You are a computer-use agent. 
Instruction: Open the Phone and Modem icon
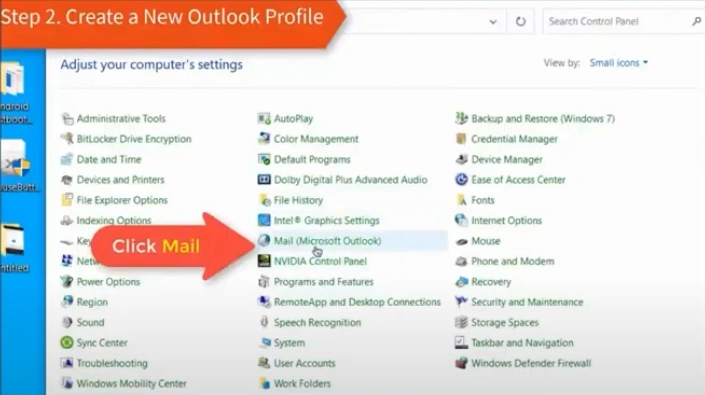click(x=461, y=261)
